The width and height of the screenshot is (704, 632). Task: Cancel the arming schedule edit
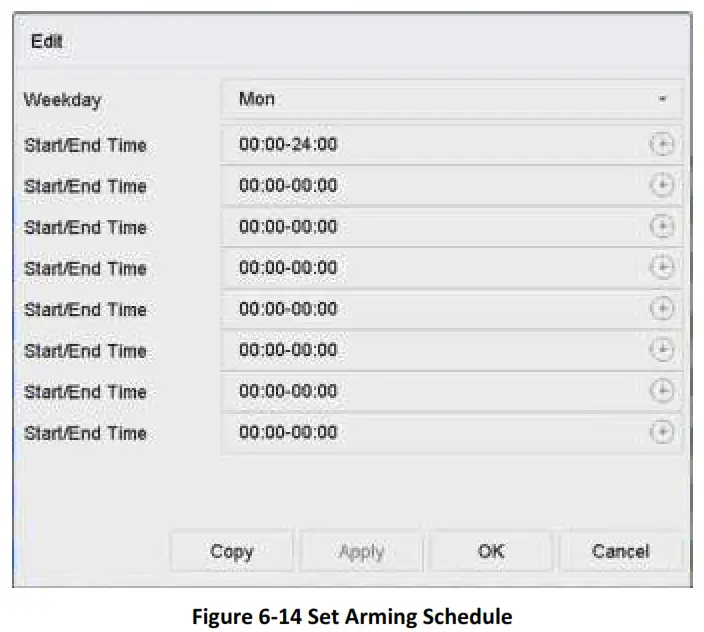620,551
